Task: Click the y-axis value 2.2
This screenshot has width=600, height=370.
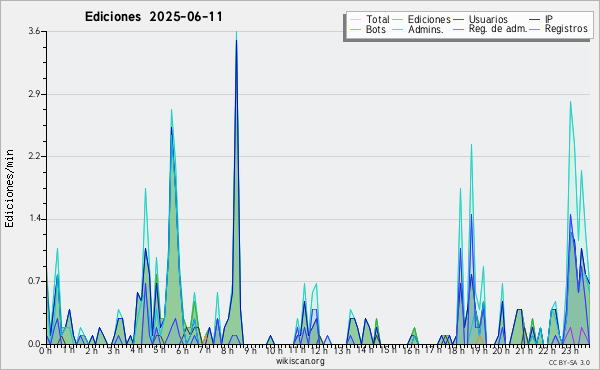Action: 34,156
